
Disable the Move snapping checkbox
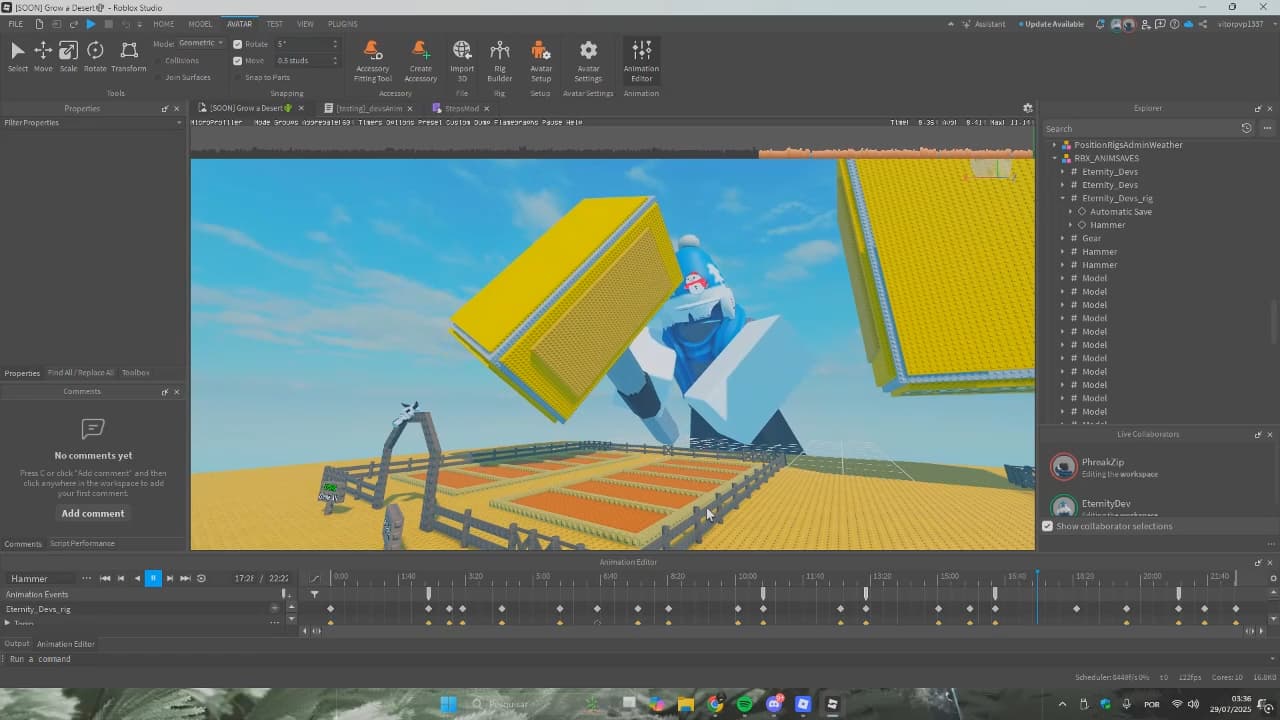point(238,61)
